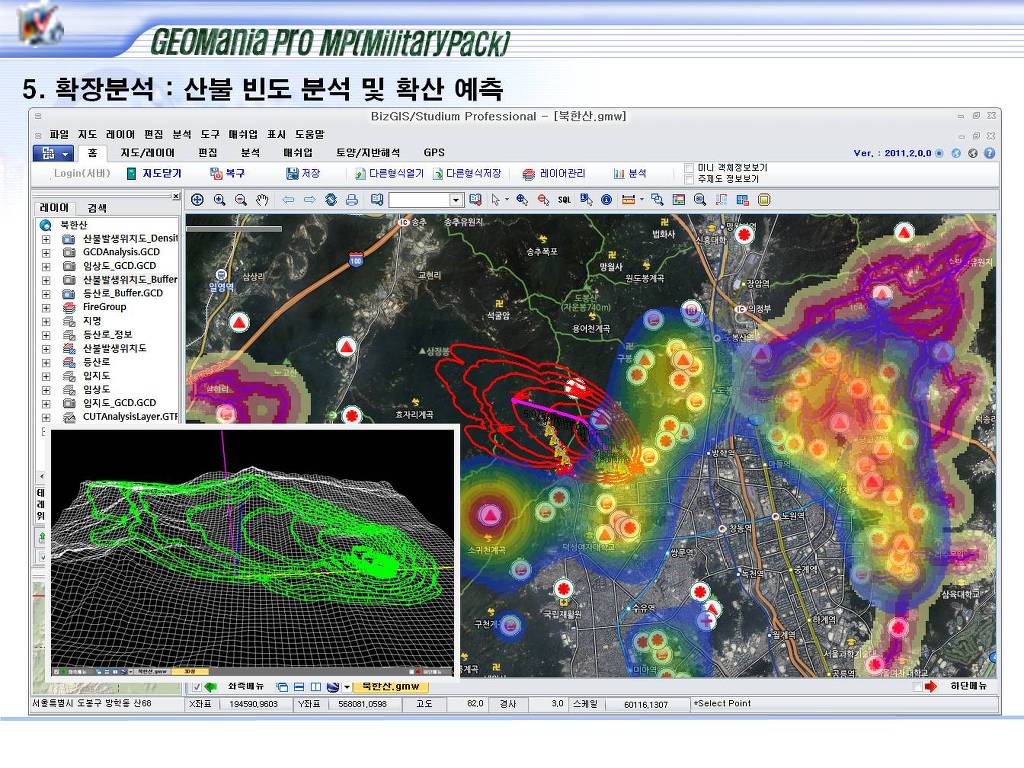
Task: Click the zoom in magnifier tool
Action: (x=219, y=200)
